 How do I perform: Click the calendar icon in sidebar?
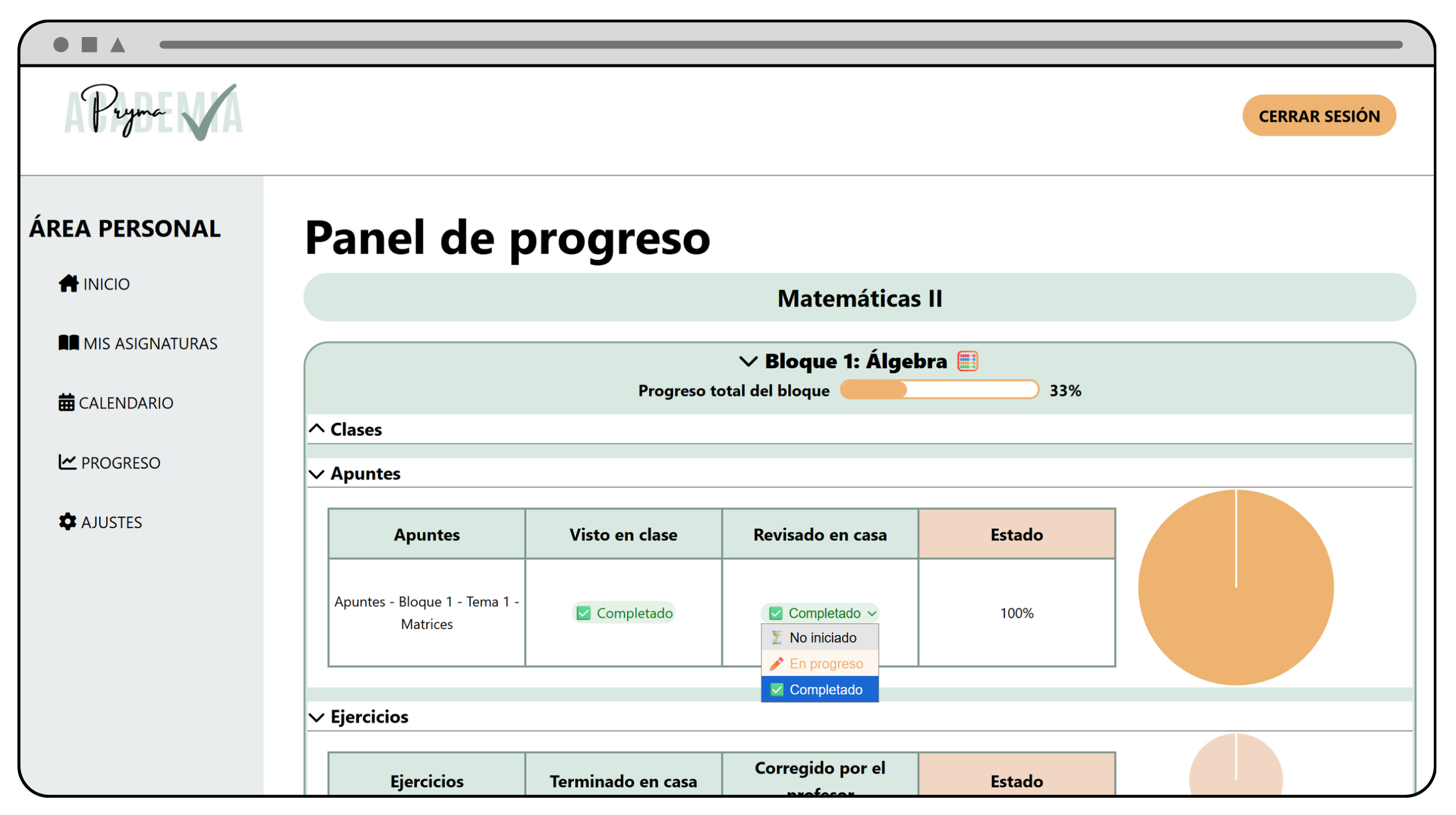66,402
